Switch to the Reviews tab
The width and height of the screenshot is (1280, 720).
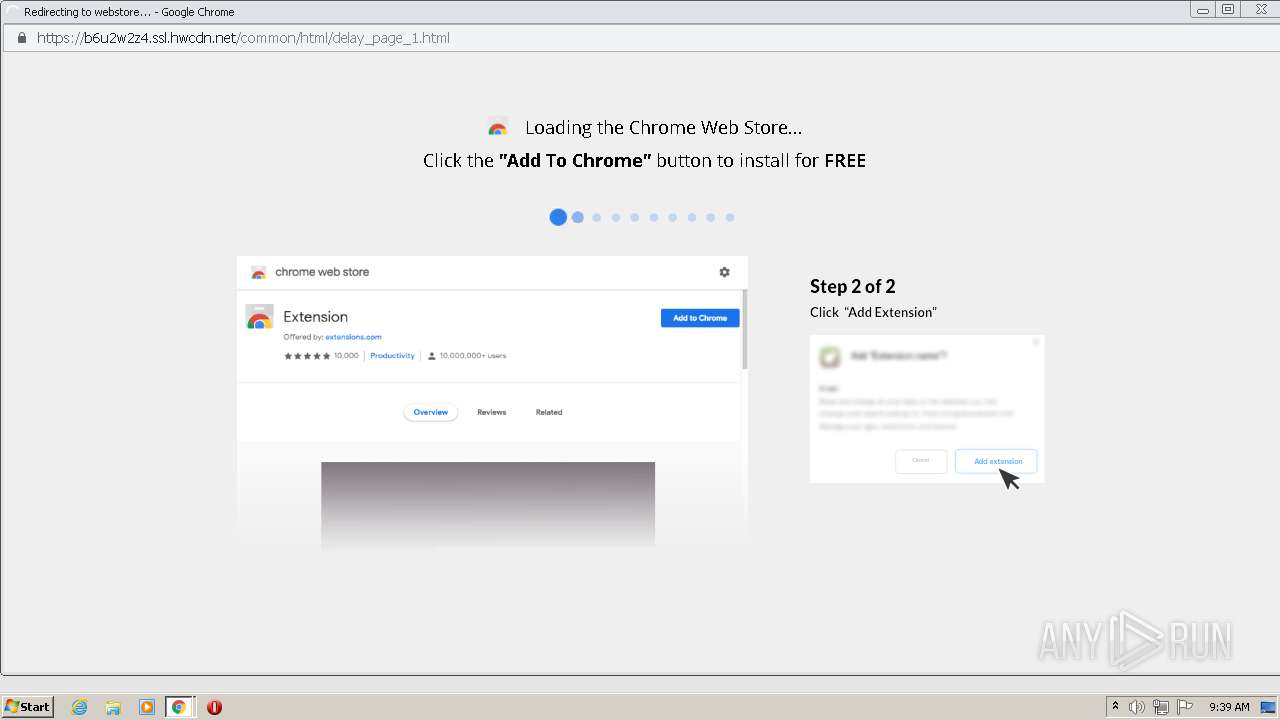coord(492,412)
